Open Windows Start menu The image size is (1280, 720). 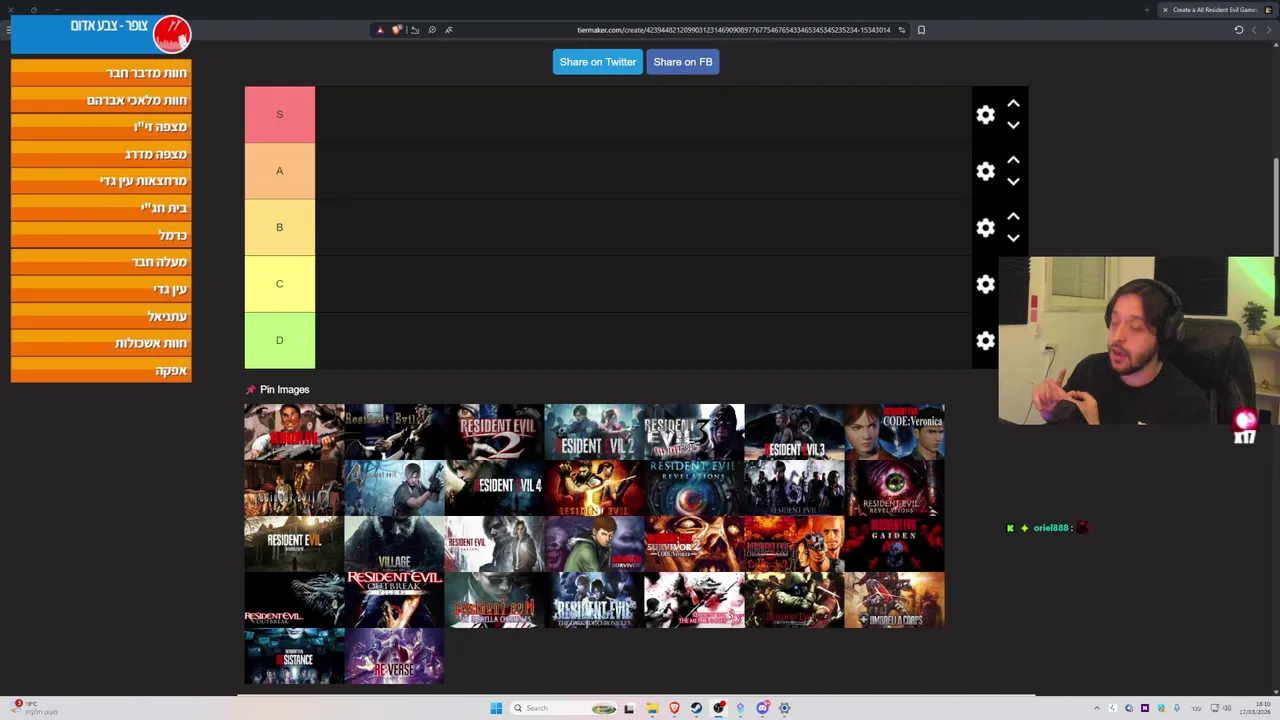coord(496,708)
